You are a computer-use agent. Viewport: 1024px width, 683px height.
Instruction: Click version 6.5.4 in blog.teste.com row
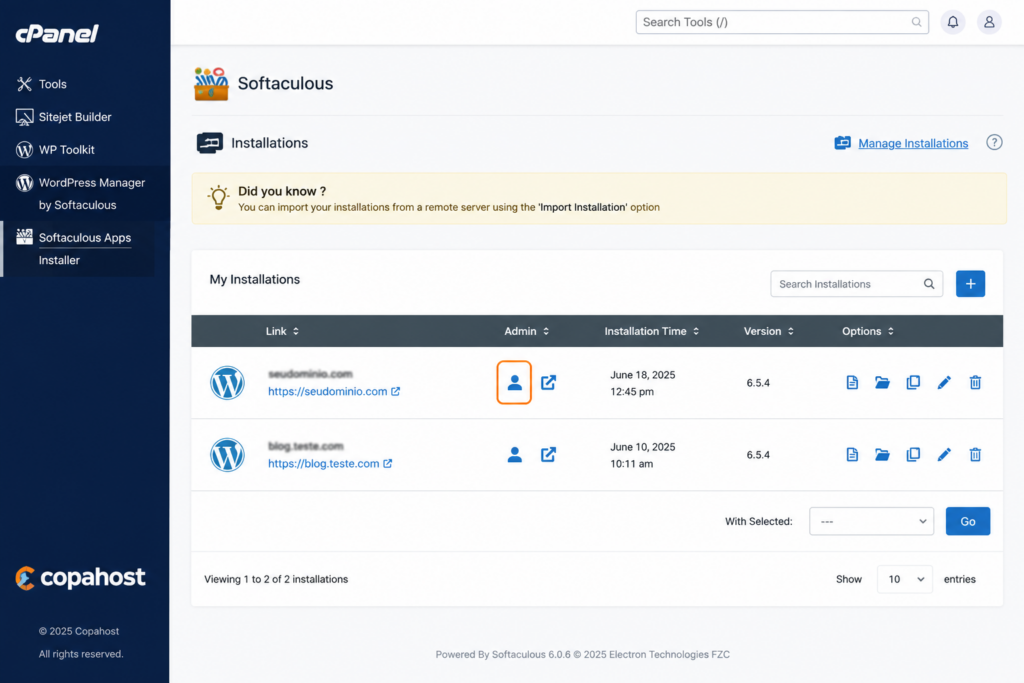[758, 454]
